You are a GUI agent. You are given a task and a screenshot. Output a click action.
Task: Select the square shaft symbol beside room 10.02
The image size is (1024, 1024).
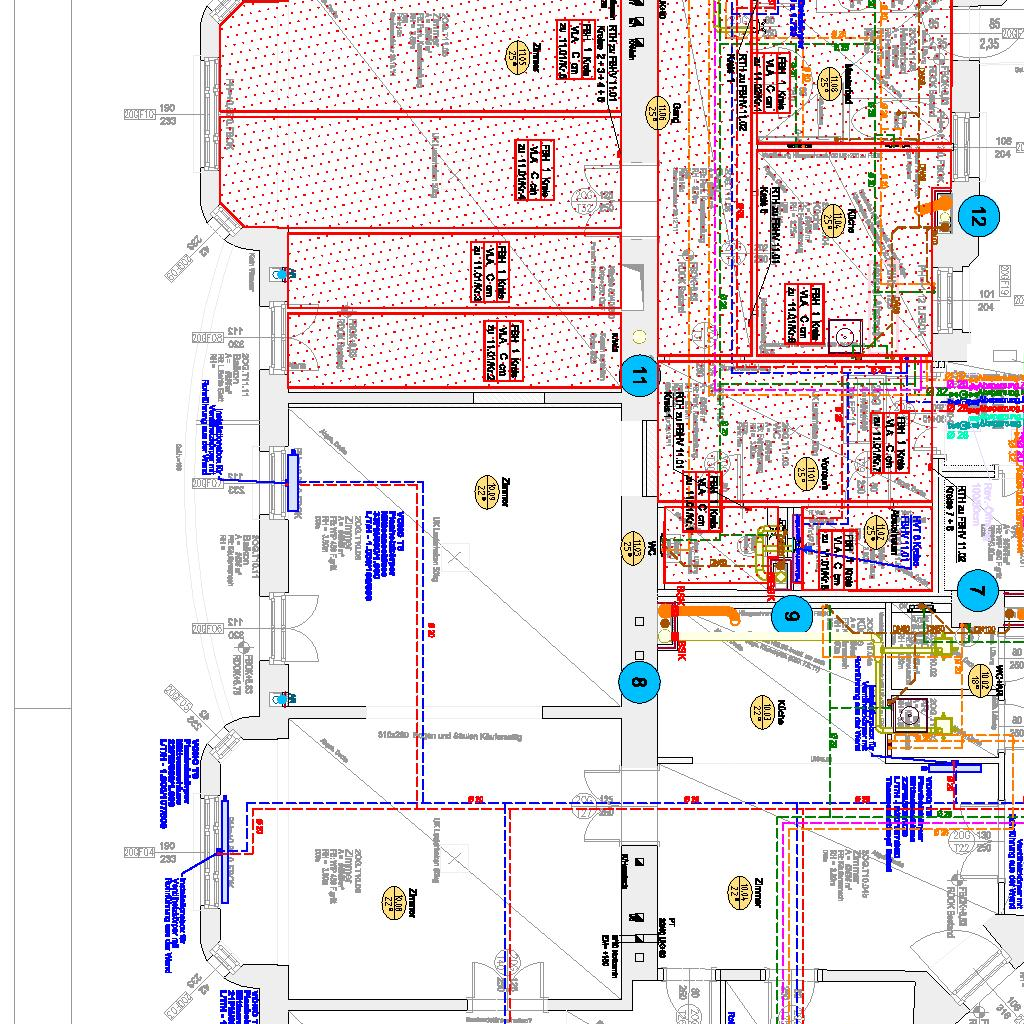coord(910,714)
